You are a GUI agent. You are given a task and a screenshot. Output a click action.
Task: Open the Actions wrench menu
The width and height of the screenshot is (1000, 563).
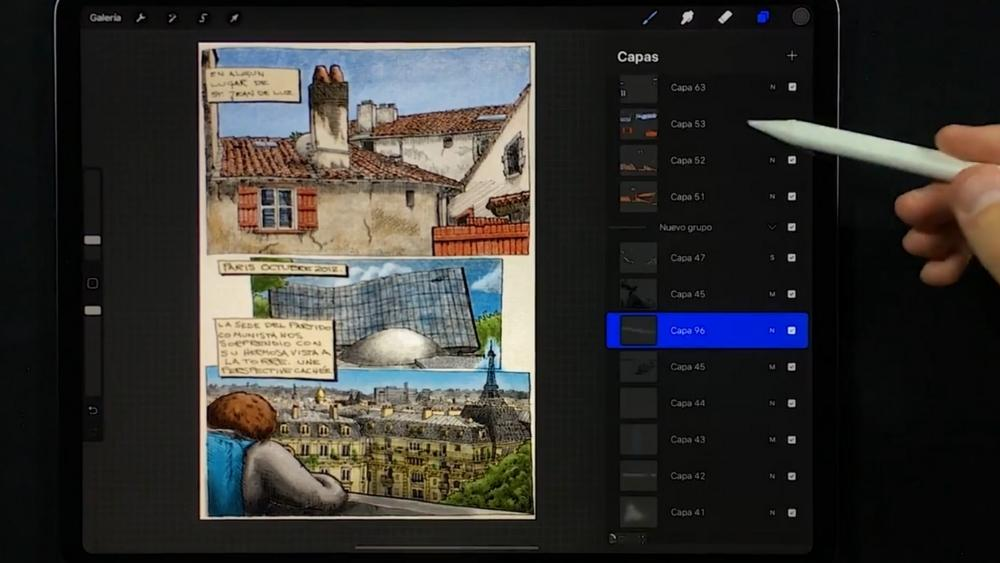[x=141, y=18]
